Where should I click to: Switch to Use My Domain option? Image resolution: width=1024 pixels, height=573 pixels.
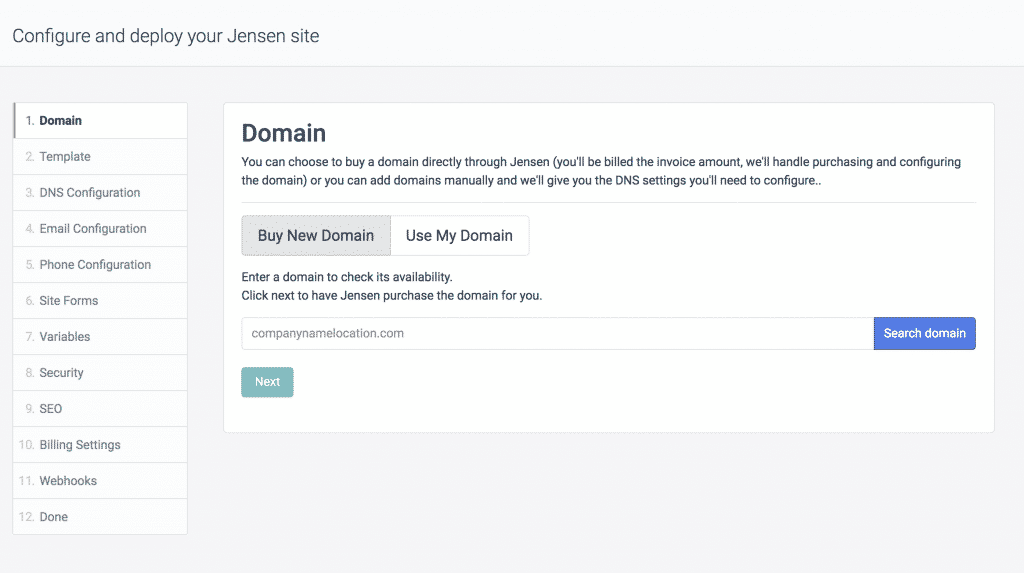pyautogui.click(x=459, y=236)
